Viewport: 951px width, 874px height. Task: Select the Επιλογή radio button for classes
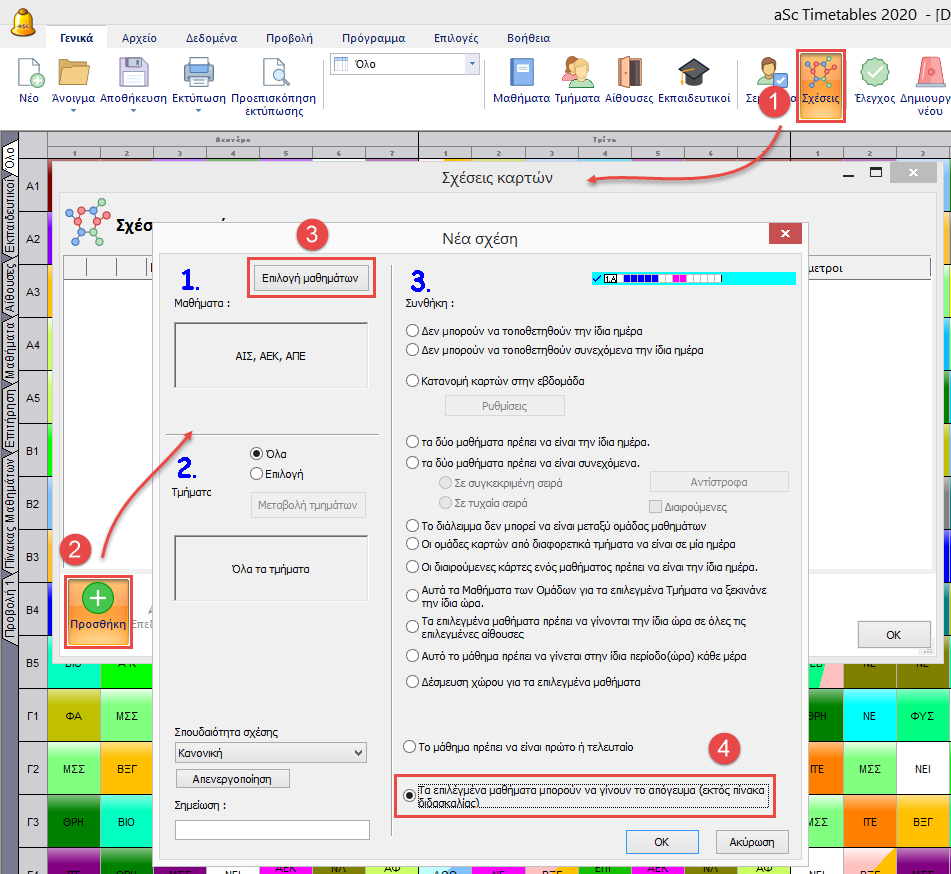[x=257, y=473]
